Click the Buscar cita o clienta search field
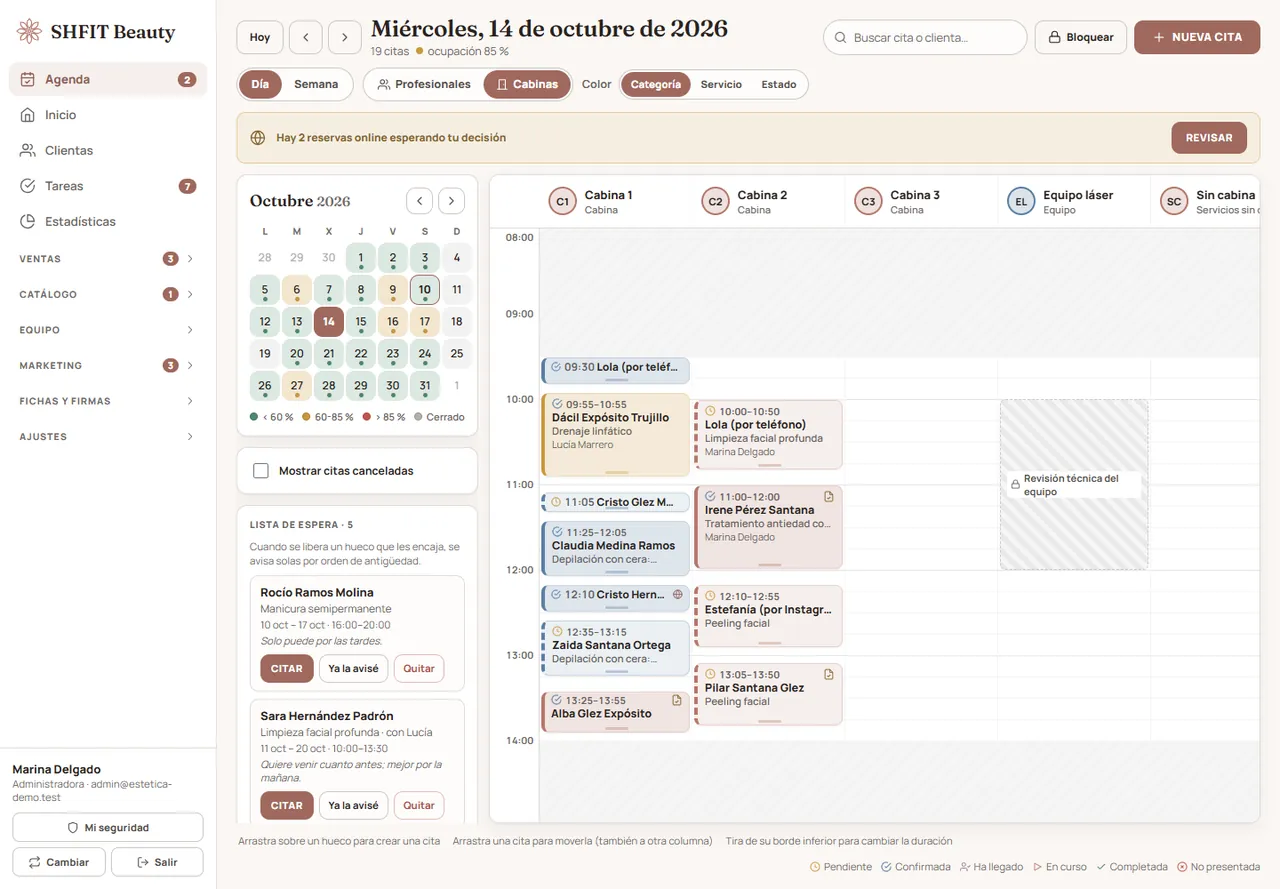Screen dimensions: 1280x889 pos(925,38)
